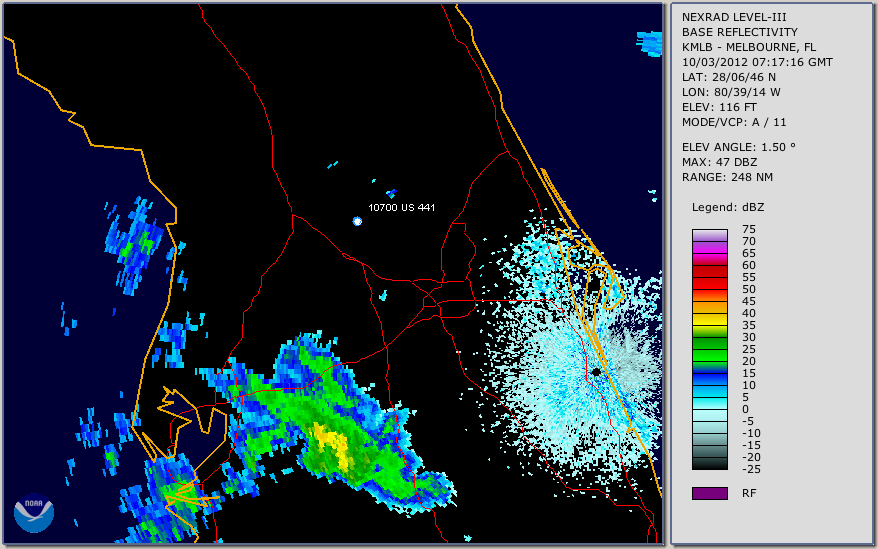Click the green 20-25 dBZ band in legend
The image size is (878, 549).
pos(709,355)
